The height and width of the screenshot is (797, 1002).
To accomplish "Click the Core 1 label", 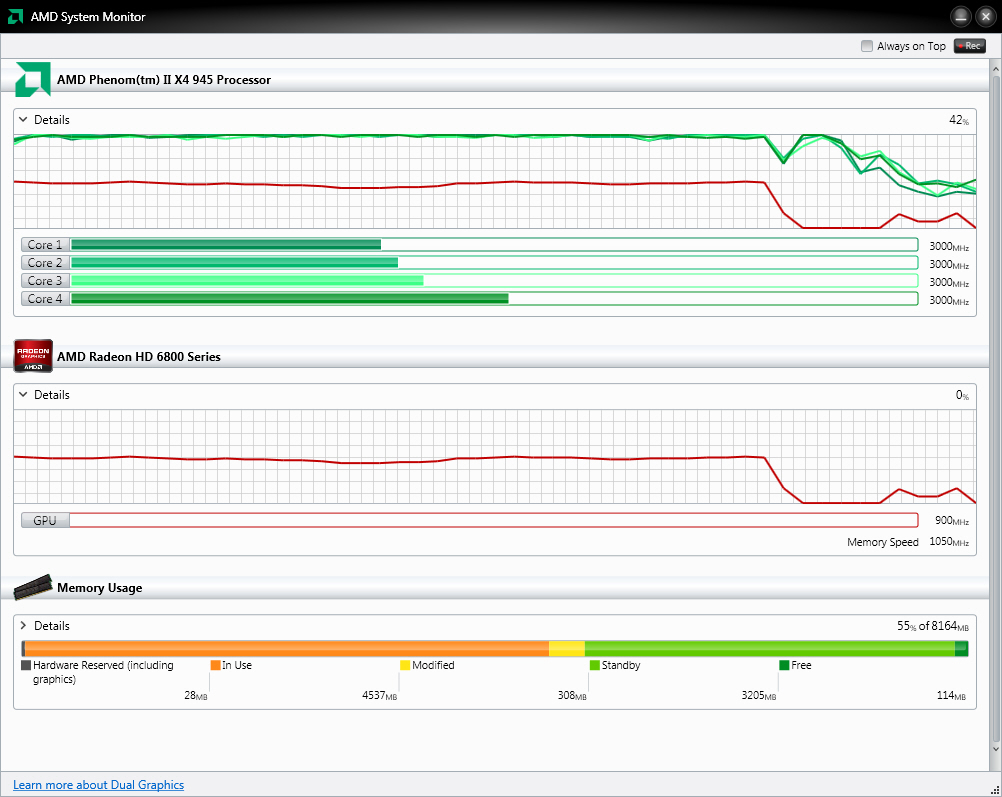I will (x=45, y=245).
